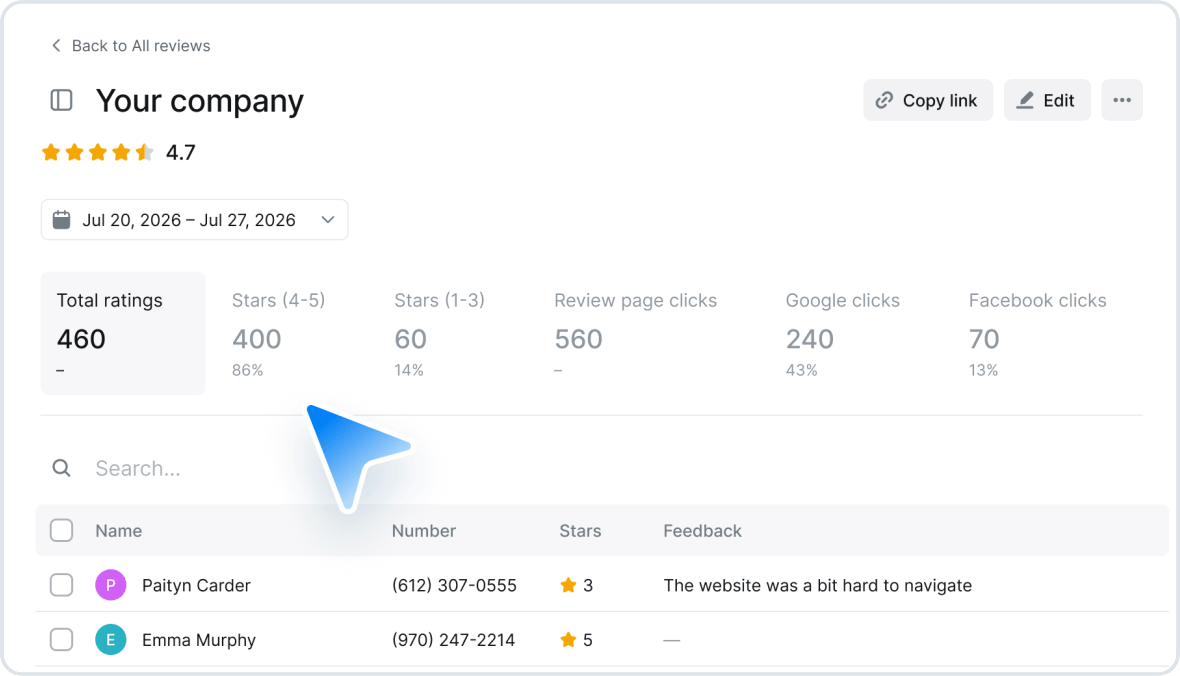Screen dimensions: 1180x676
Task: Select the Total ratings tab
Action: 123,333
